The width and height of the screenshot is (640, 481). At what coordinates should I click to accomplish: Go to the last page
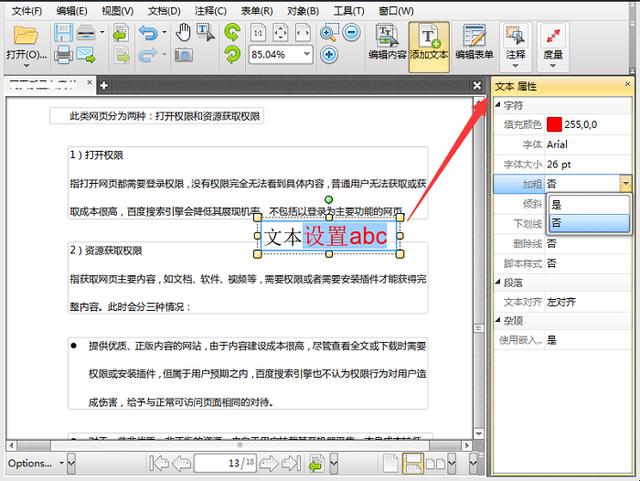pos(291,463)
